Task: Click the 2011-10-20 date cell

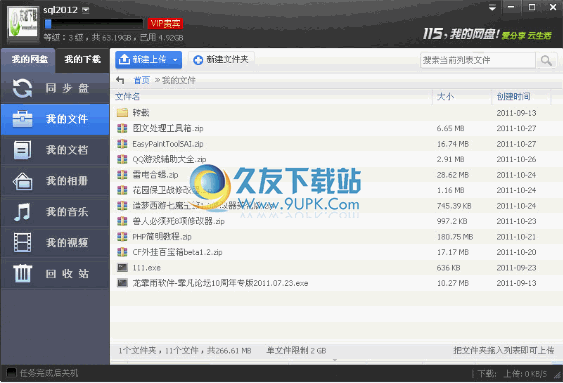Action: click(516, 252)
